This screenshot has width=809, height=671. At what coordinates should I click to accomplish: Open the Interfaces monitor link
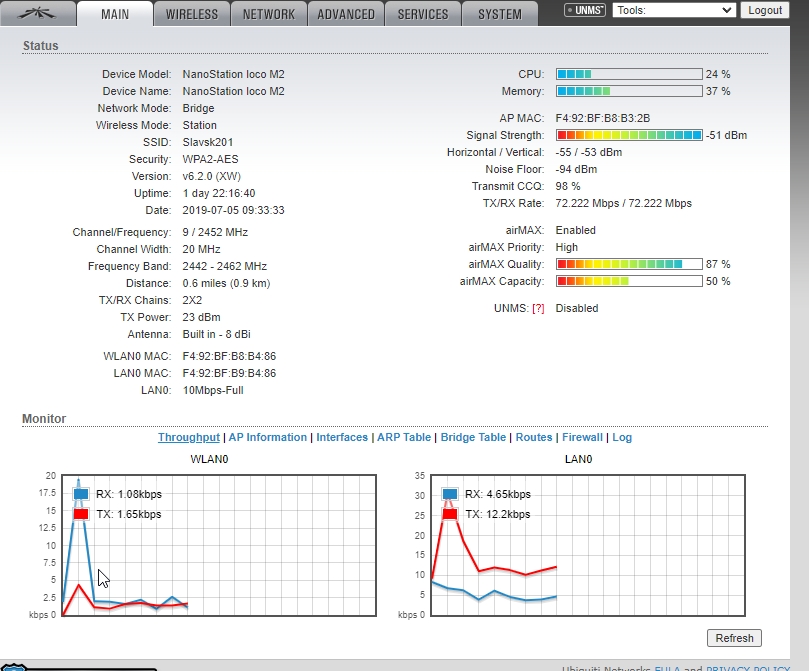[342, 437]
